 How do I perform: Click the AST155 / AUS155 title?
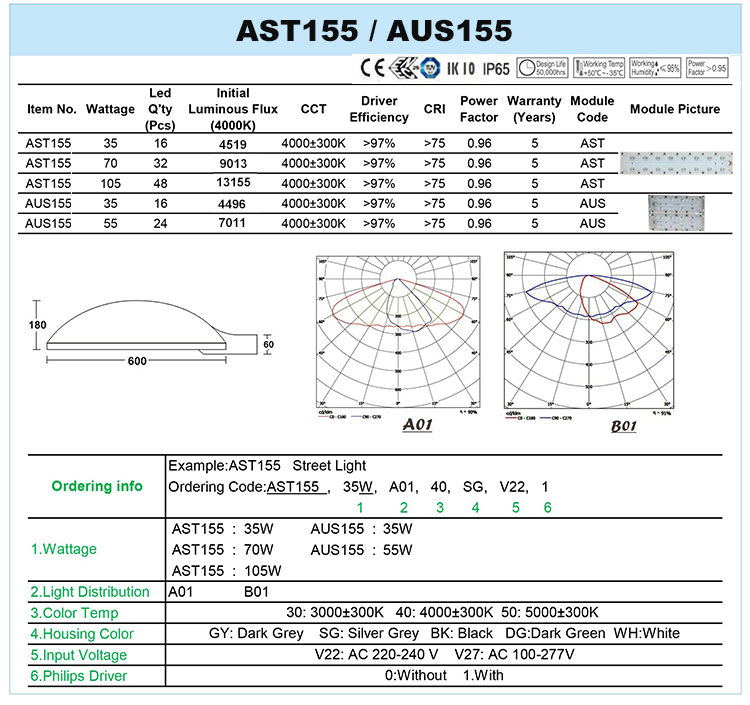pos(374,31)
